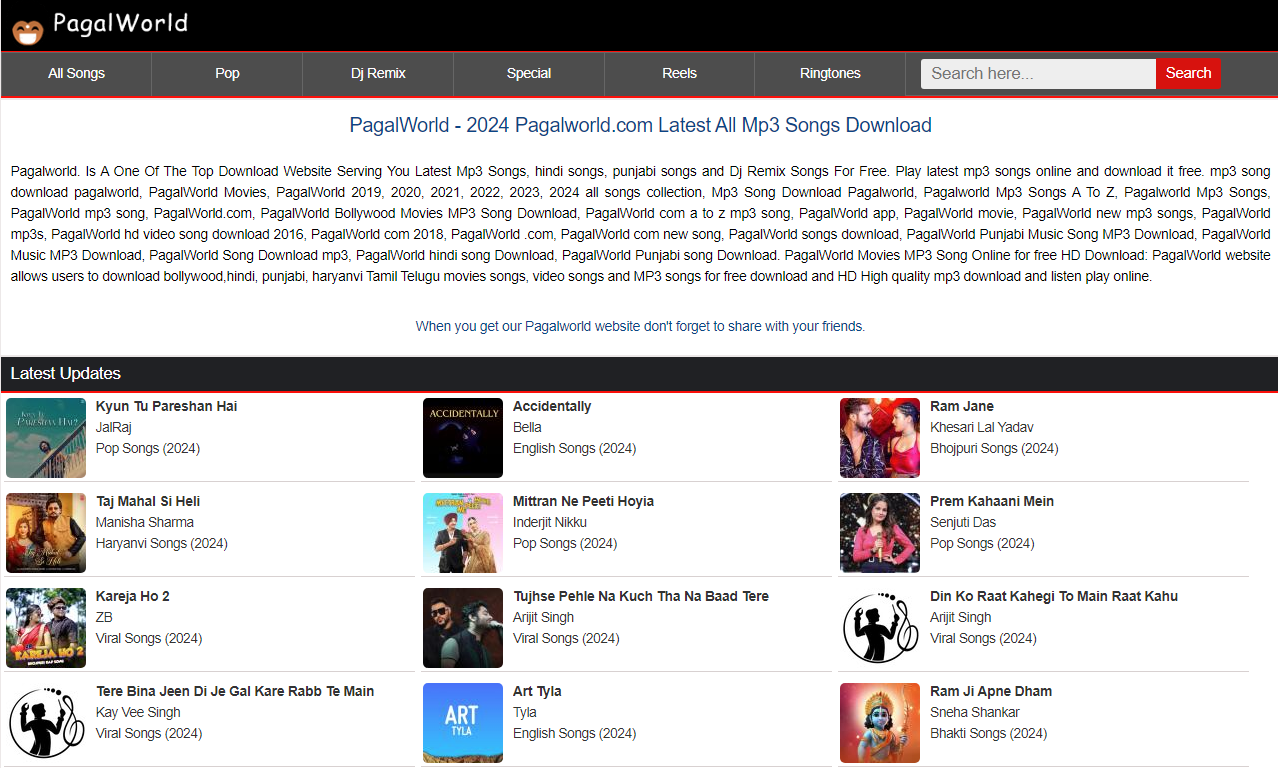Open the Ram Ji Apne Dham cover
Screen dimensions: 1278x768
(x=880, y=723)
